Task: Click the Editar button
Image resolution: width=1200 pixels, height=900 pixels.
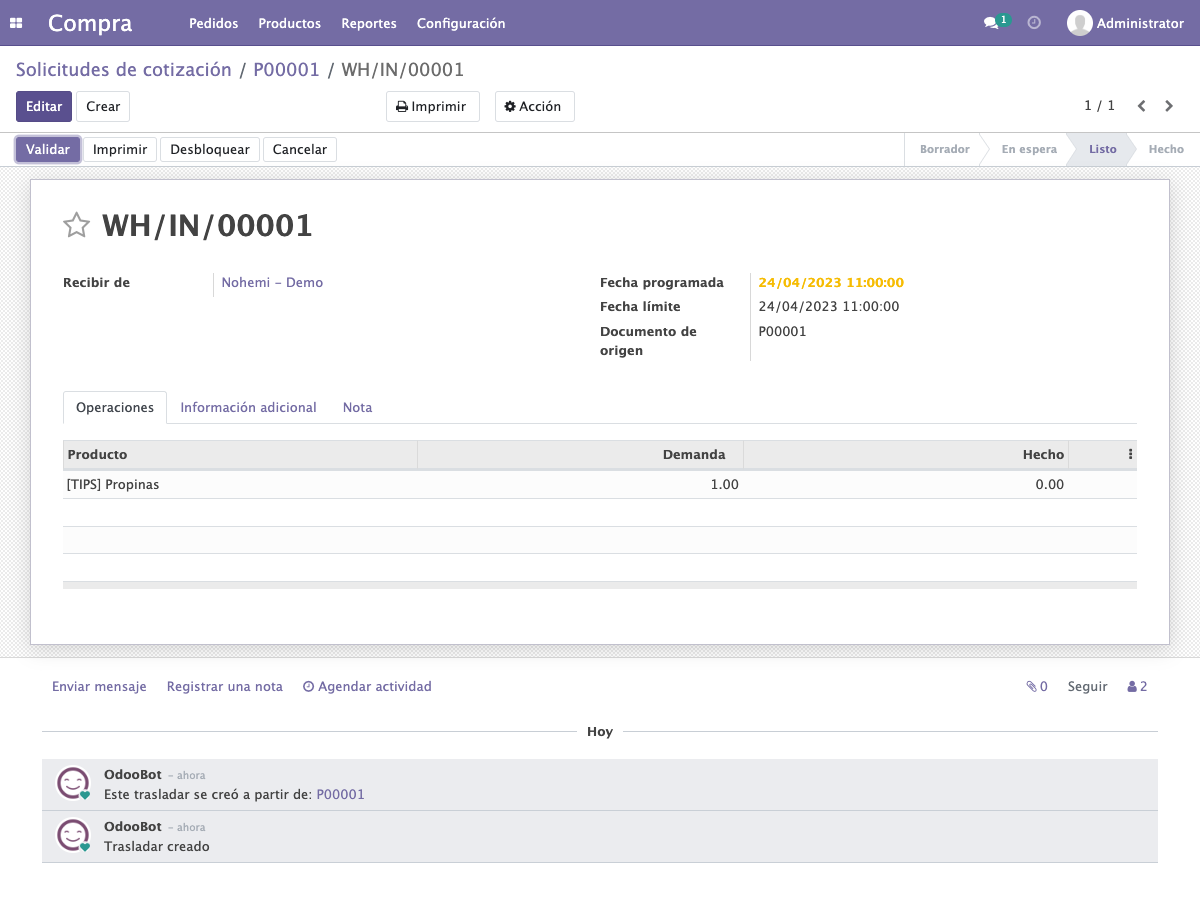Action: [44, 107]
